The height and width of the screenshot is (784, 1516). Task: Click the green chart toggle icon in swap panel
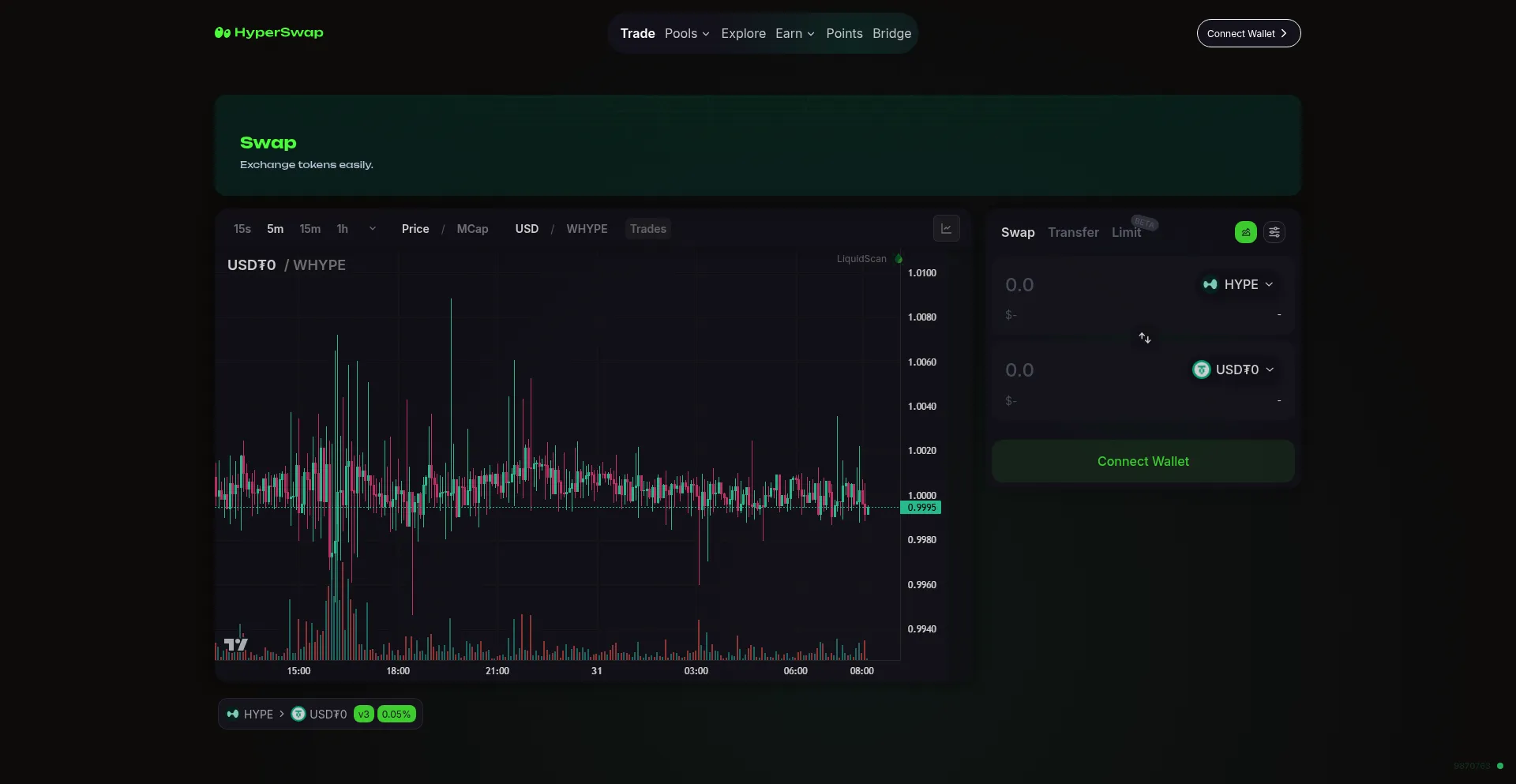(x=1245, y=232)
